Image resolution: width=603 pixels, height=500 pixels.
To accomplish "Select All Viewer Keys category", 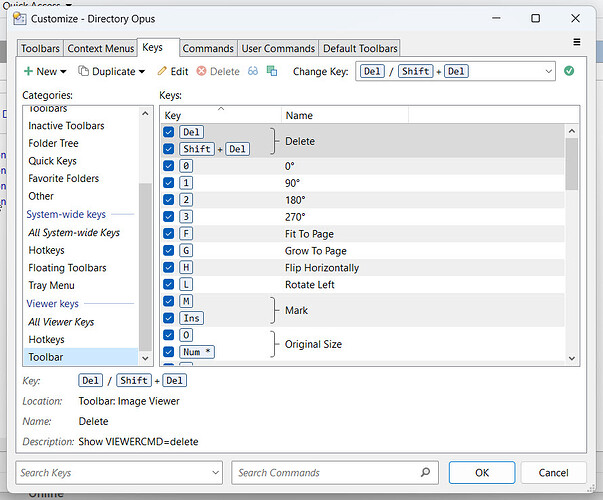I will (80, 322).
